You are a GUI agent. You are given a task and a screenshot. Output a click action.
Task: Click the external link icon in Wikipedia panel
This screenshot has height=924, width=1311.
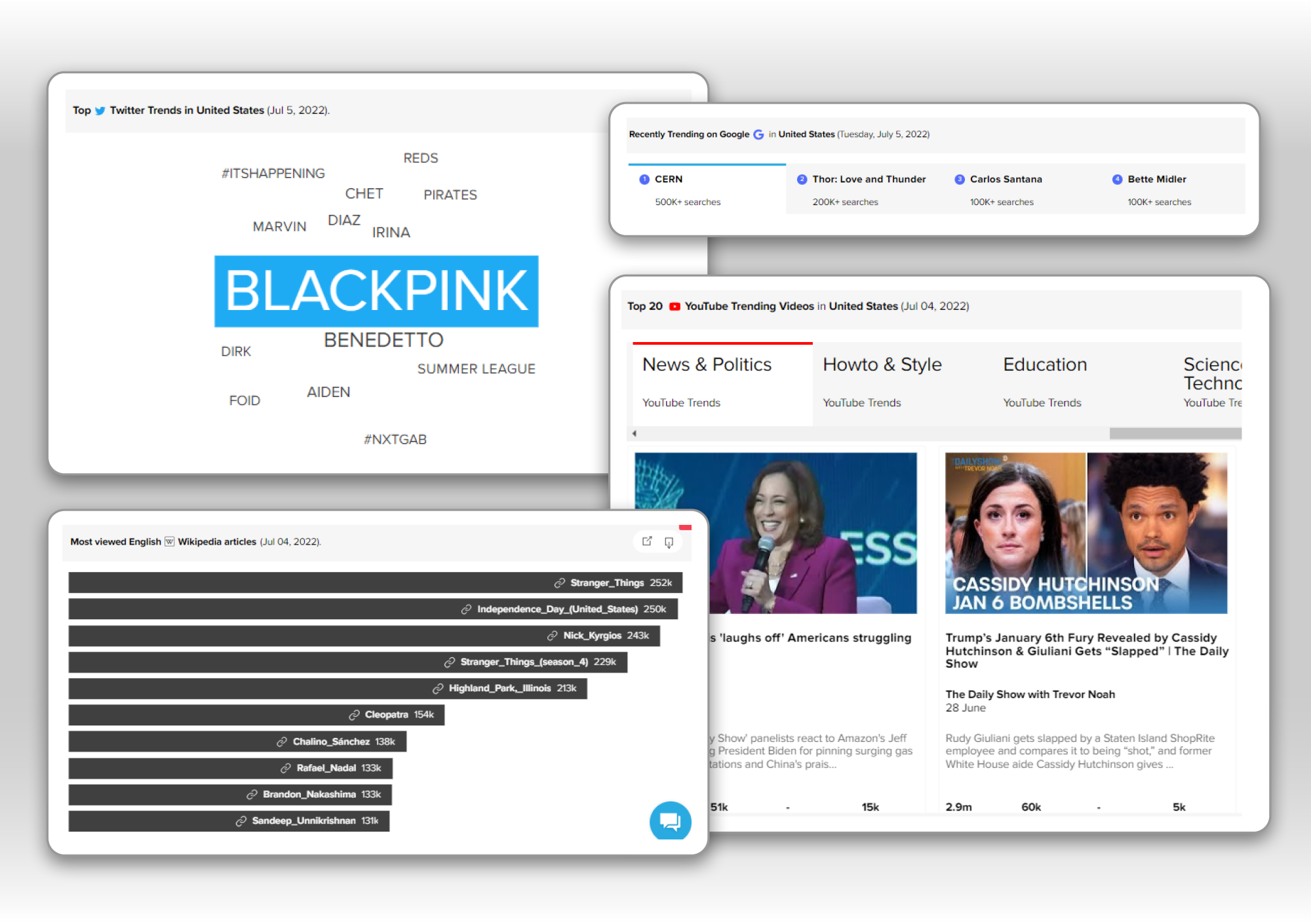pyautogui.click(x=647, y=541)
